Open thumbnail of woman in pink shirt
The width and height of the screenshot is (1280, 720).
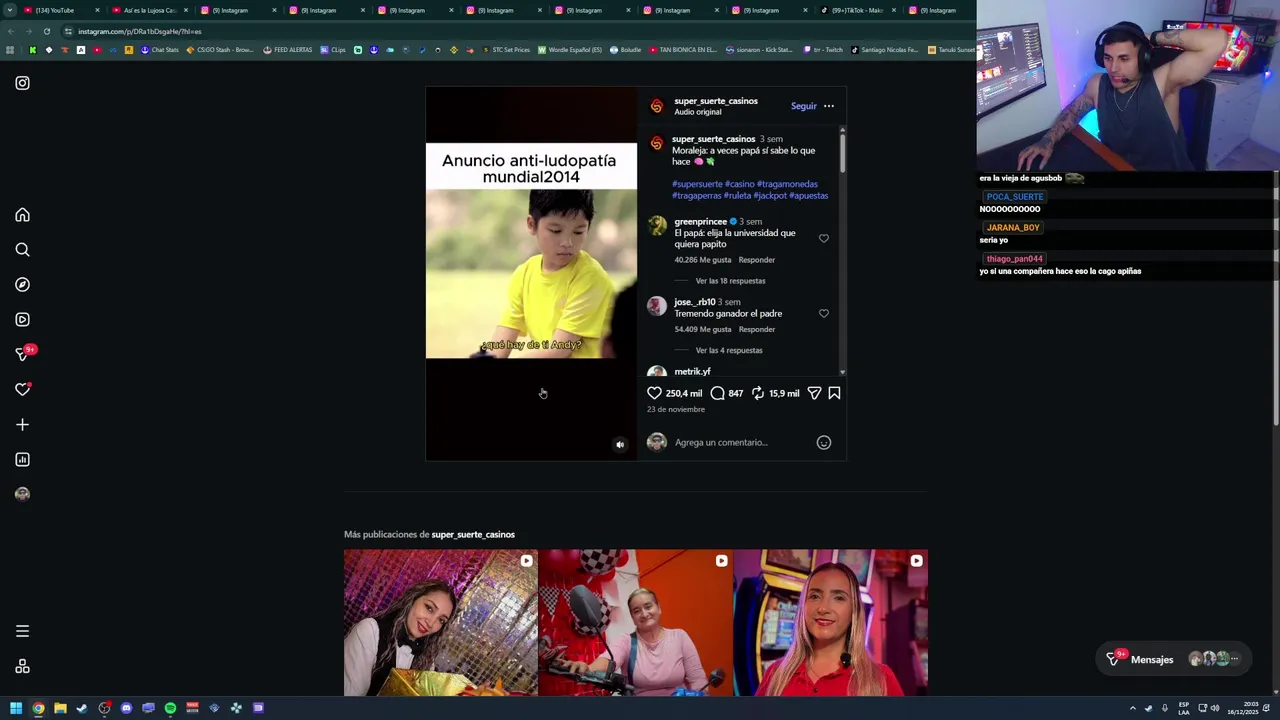(635, 622)
